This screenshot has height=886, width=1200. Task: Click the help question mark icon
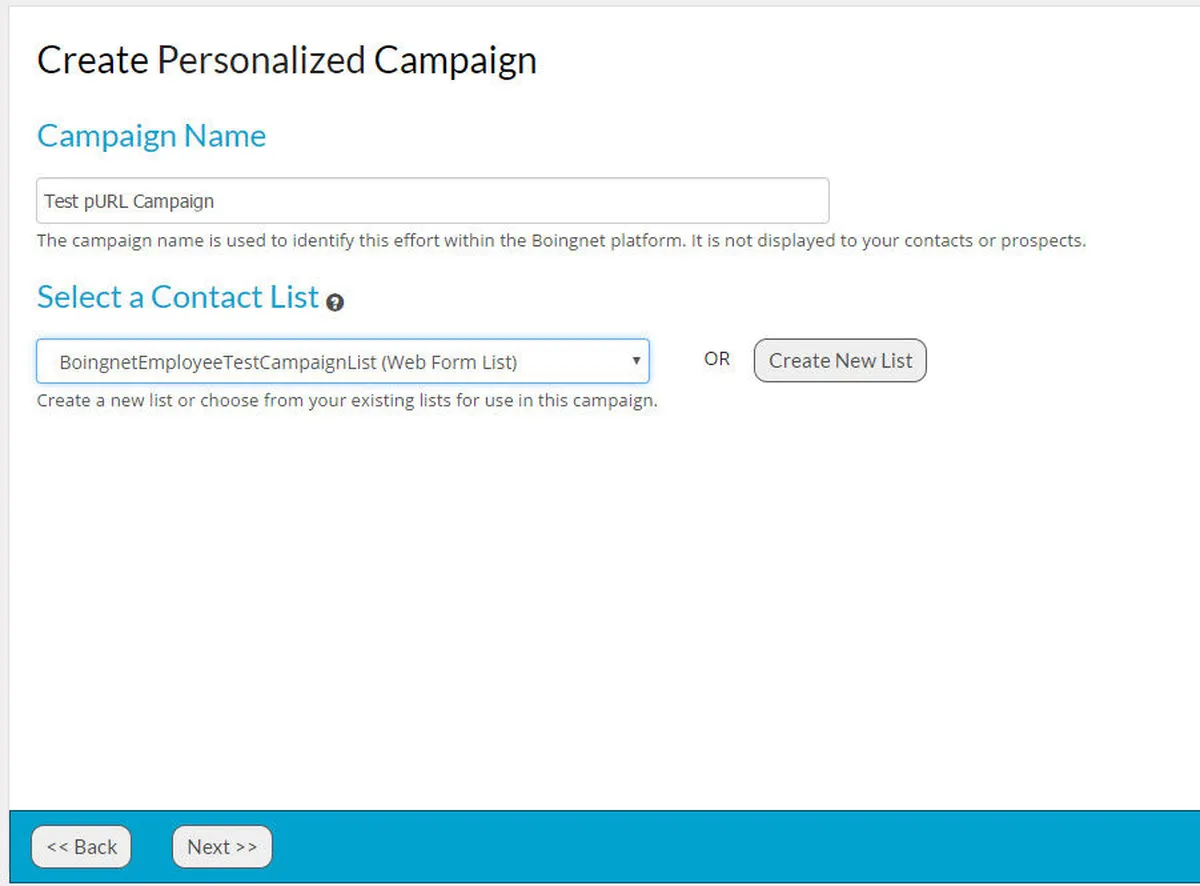point(335,302)
